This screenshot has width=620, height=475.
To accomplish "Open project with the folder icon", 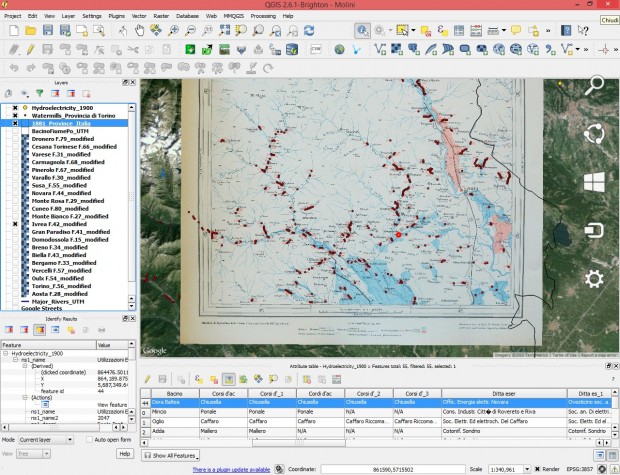I will 30,30.
